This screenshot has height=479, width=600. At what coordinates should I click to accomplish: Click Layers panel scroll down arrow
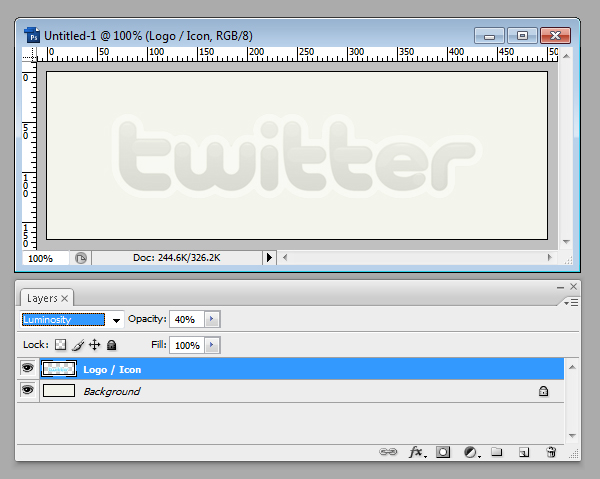tap(572, 435)
